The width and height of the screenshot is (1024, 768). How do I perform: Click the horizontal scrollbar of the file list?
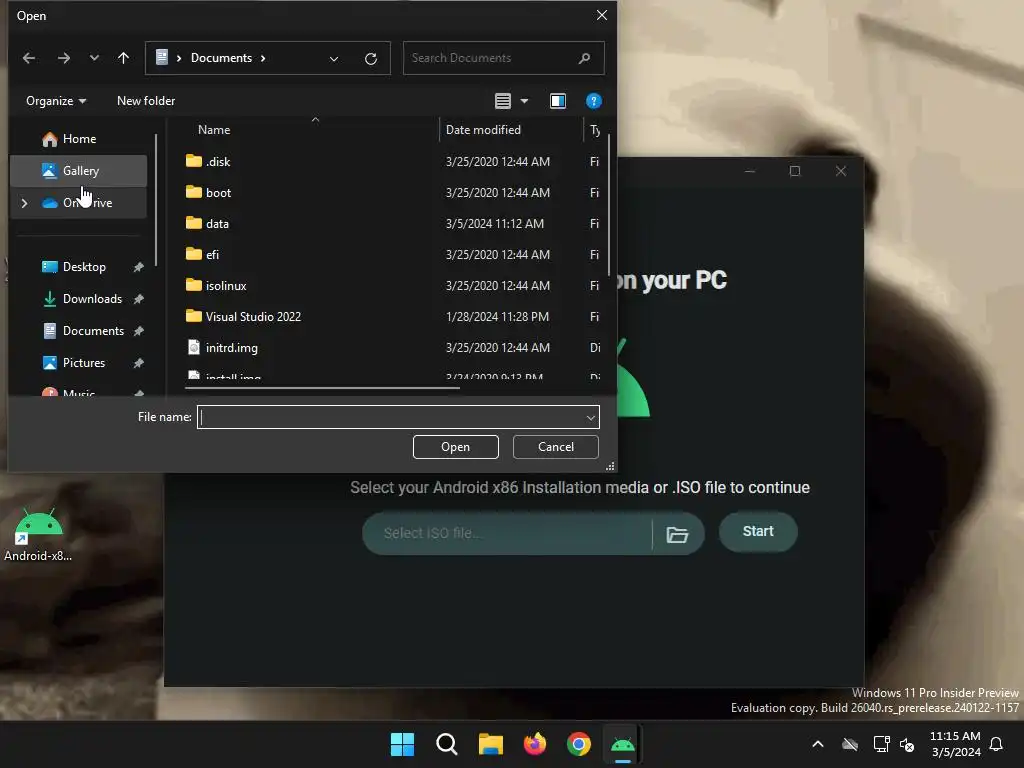point(322,388)
